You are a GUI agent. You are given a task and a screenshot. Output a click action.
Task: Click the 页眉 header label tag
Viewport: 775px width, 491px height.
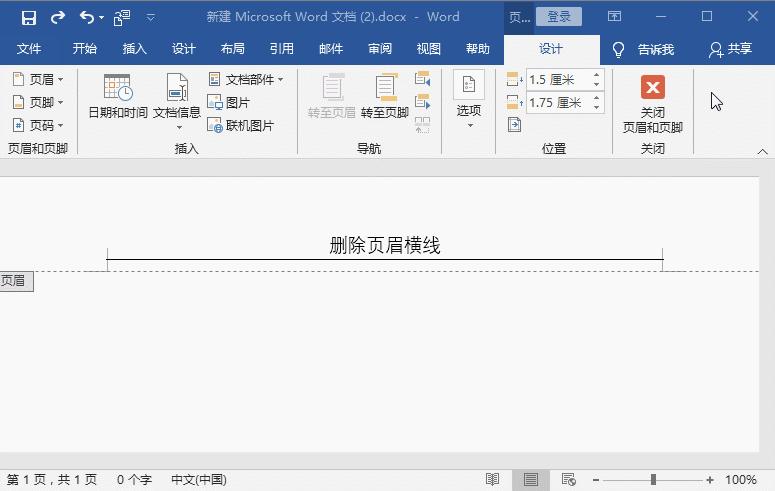click(14, 281)
